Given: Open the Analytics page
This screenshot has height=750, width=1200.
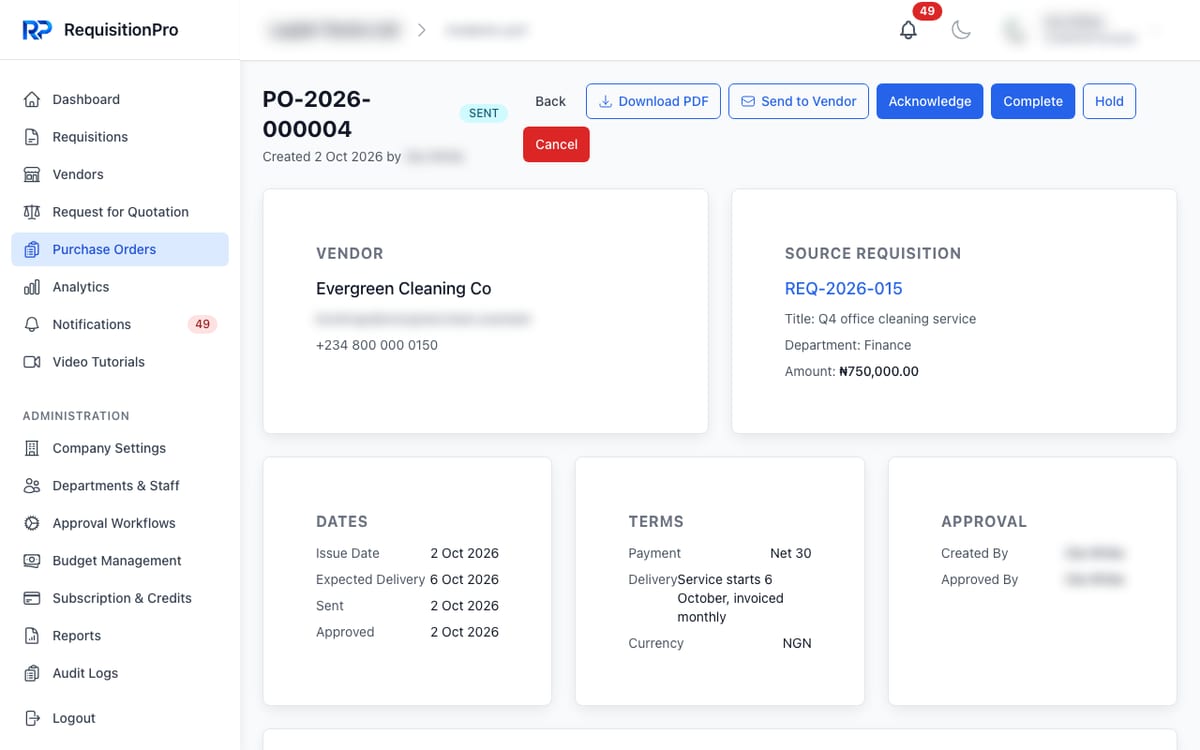Looking at the screenshot, I should point(120,287).
